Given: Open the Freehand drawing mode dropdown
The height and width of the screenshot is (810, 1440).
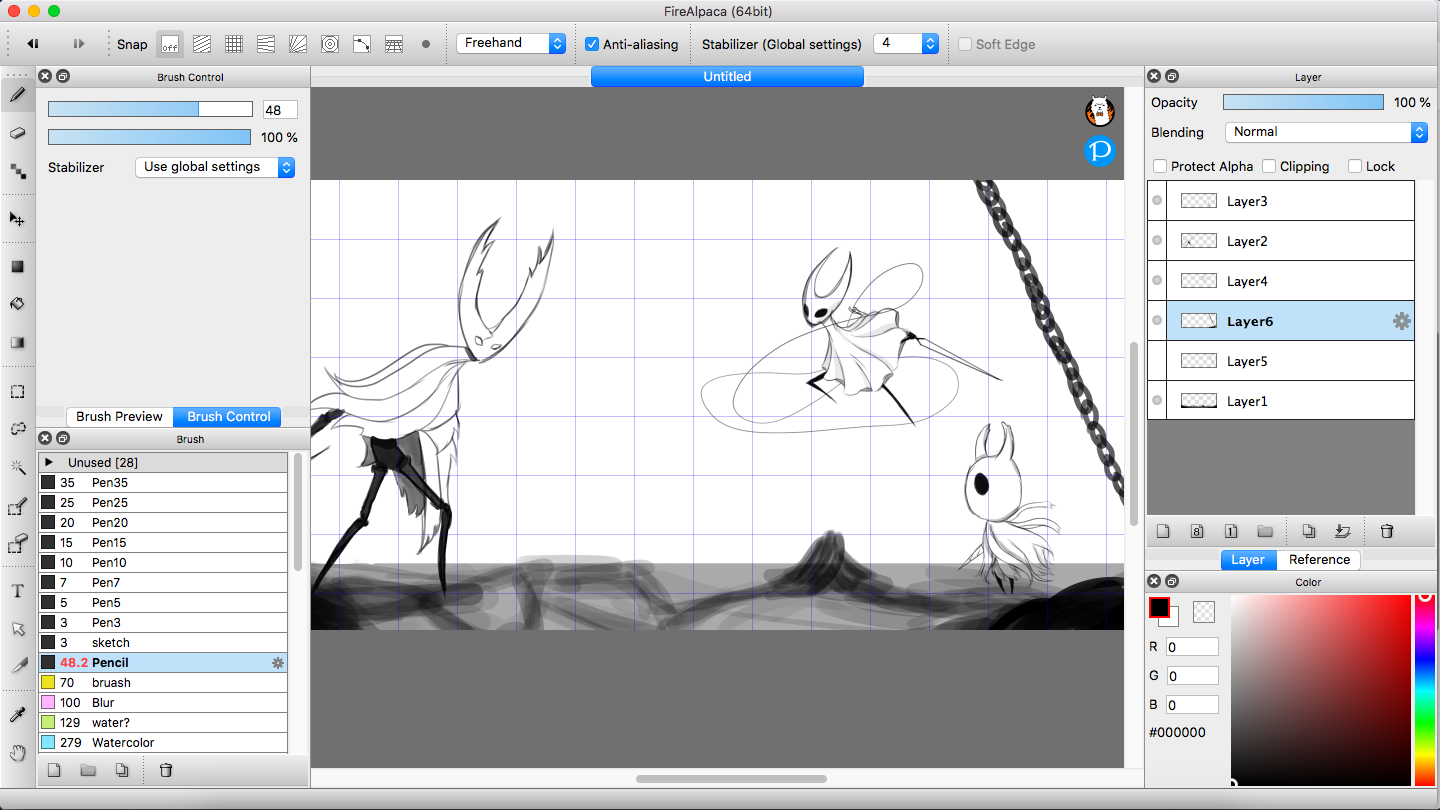Looking at the screenshot, I should tap(511, 43).
